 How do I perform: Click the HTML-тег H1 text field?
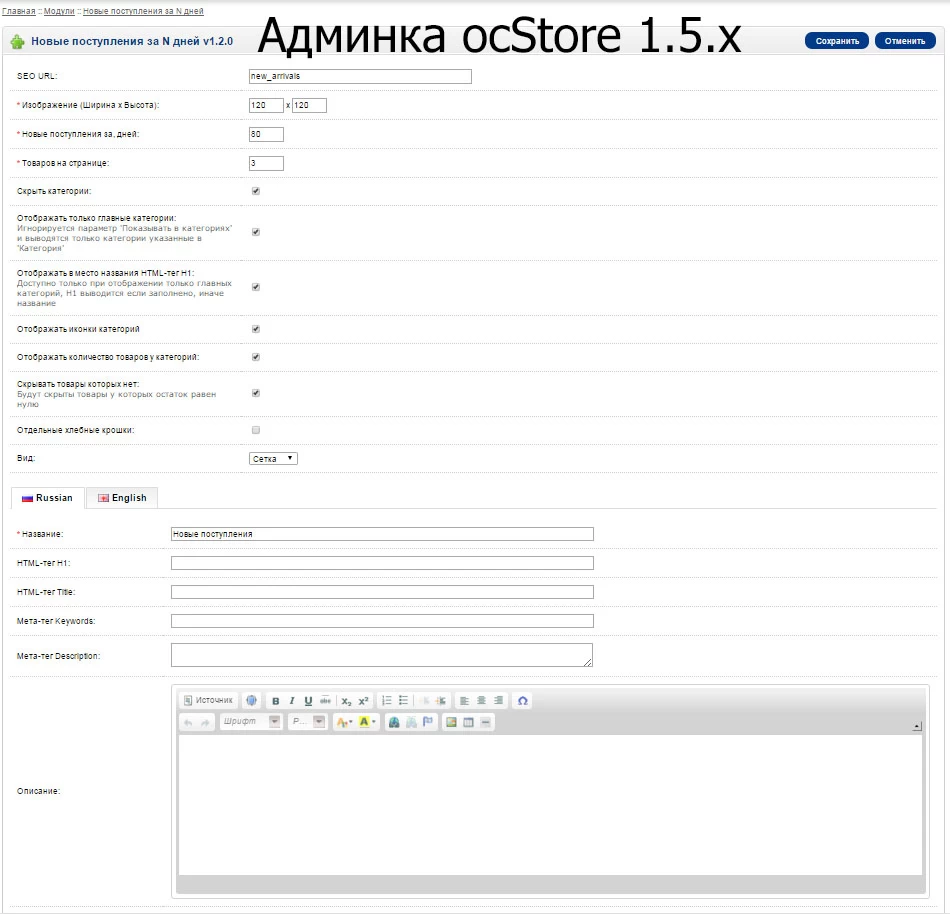click(382, 563)
